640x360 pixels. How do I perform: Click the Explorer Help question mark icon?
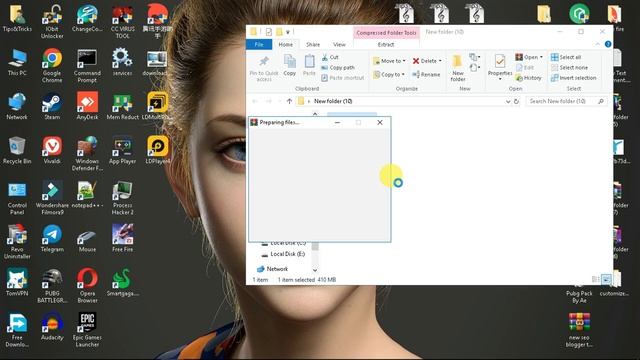608,44
